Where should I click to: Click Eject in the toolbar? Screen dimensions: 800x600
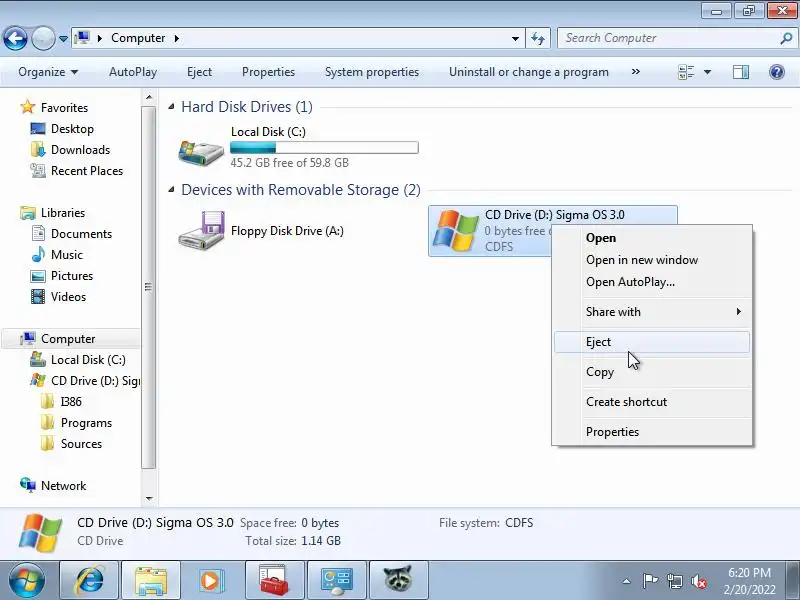click(199, 72)
